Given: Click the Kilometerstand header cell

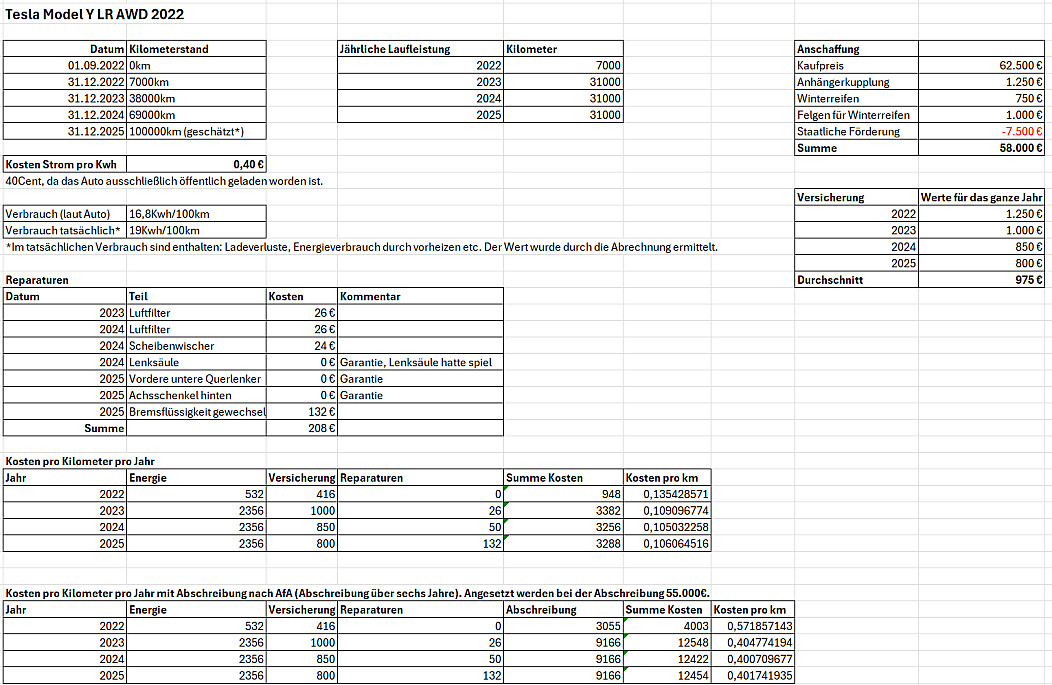Looking at the screenshot, I should click(x=196, y=49).
